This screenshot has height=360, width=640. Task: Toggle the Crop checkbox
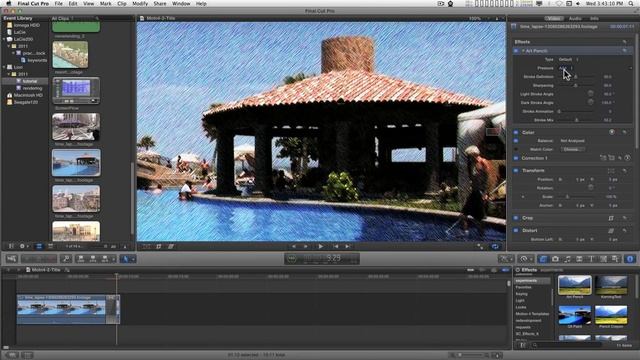[516, 218]
